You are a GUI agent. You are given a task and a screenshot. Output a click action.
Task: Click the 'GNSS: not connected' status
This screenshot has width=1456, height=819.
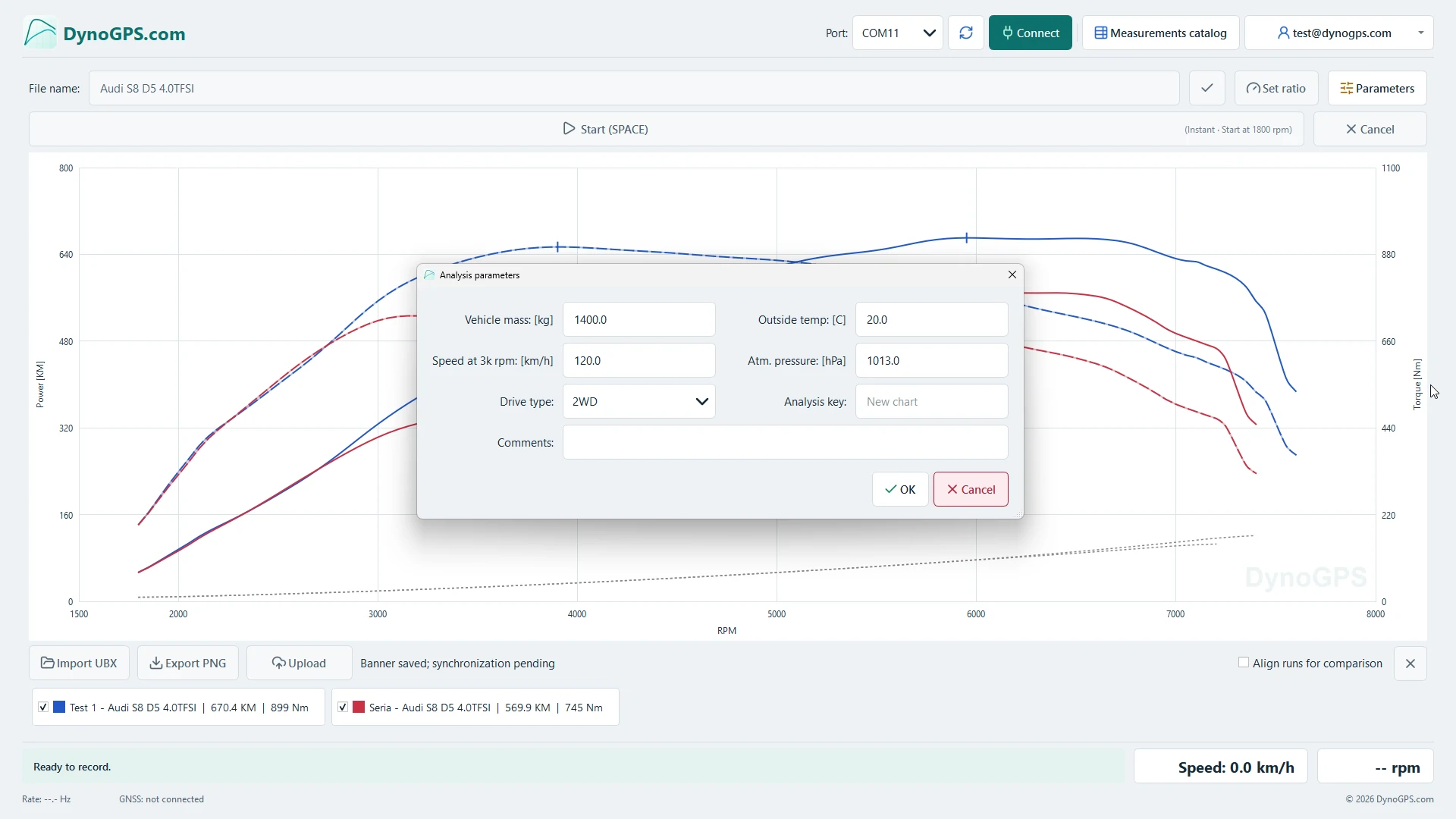162,799
